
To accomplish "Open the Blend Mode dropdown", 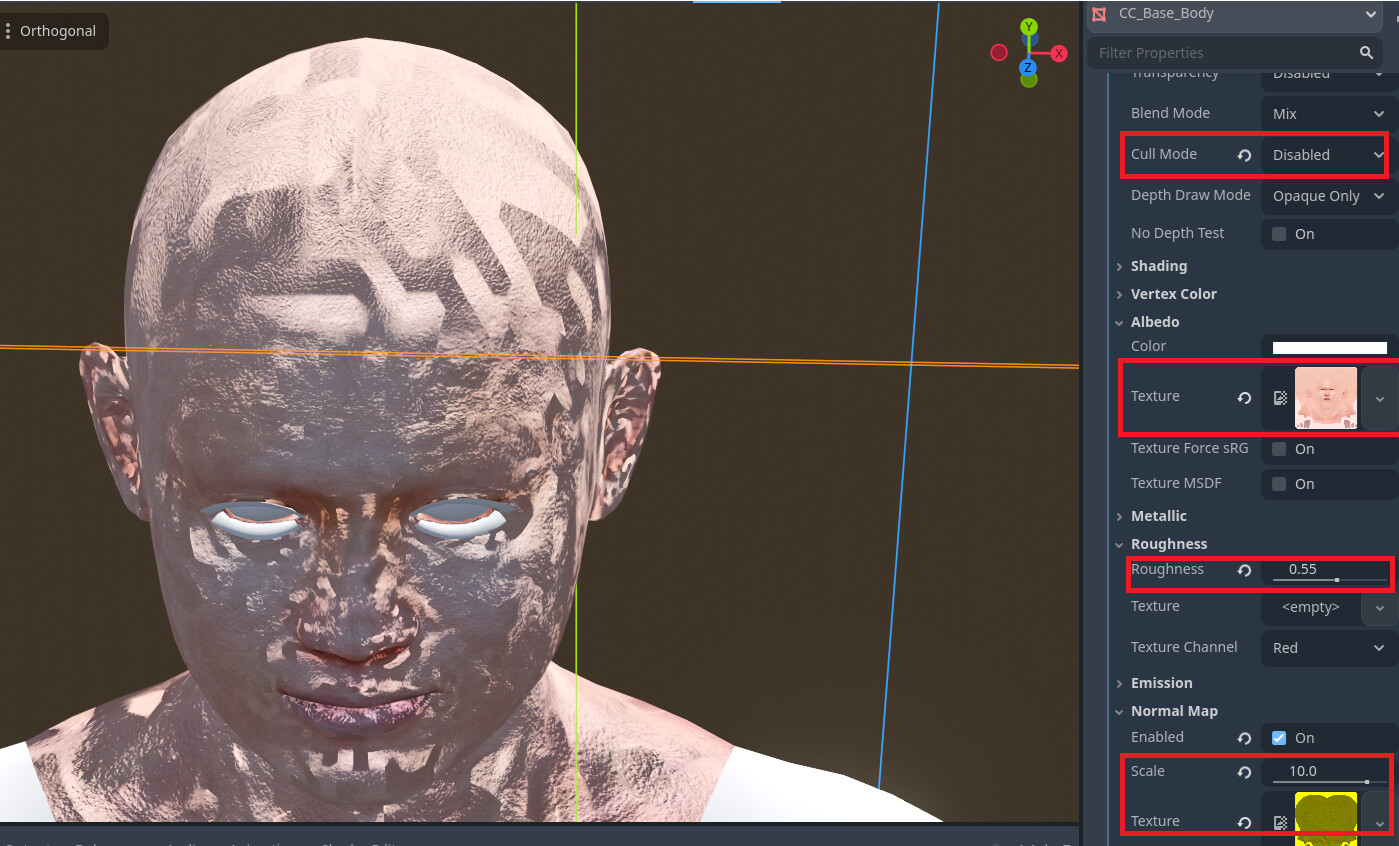I will click(x=1326, y=113).
